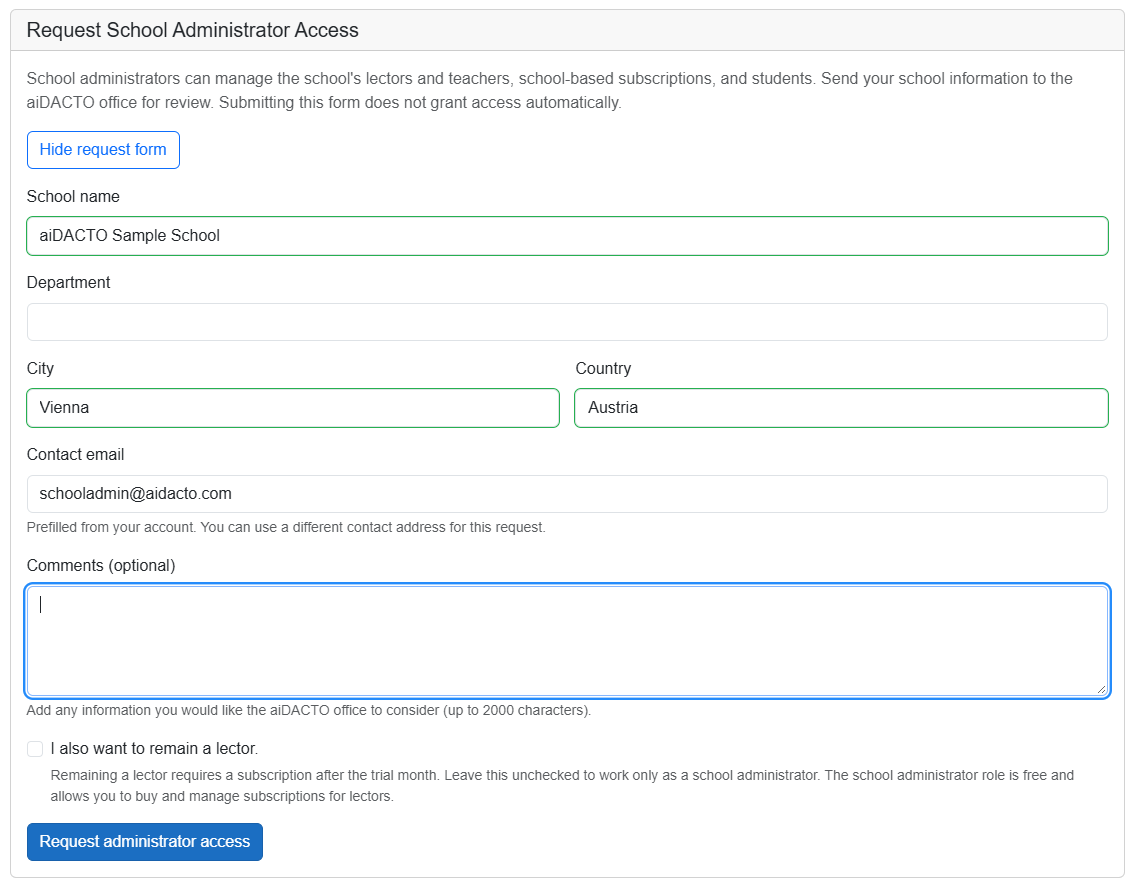Click the School administrators description paragraph
The width and height of the screenshot is (1132, 889).
coord(549,90)
